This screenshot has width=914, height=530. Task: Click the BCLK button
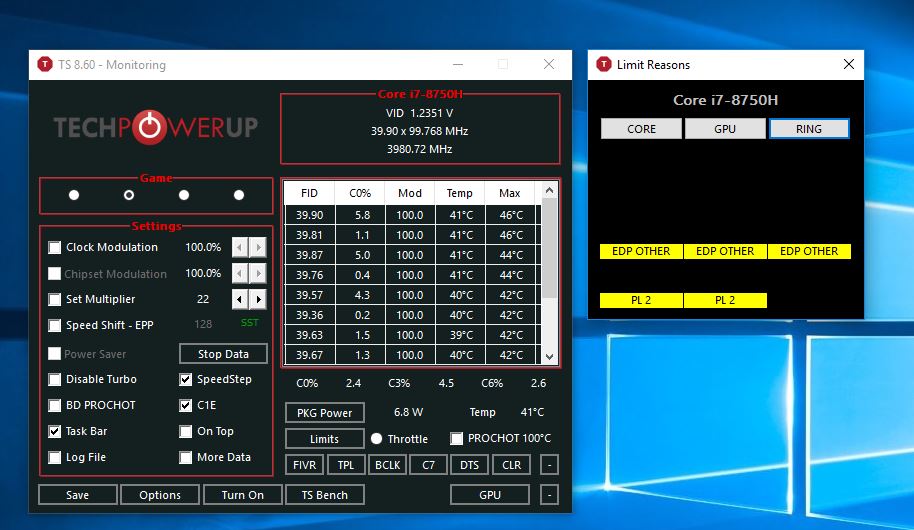point(388,465)
